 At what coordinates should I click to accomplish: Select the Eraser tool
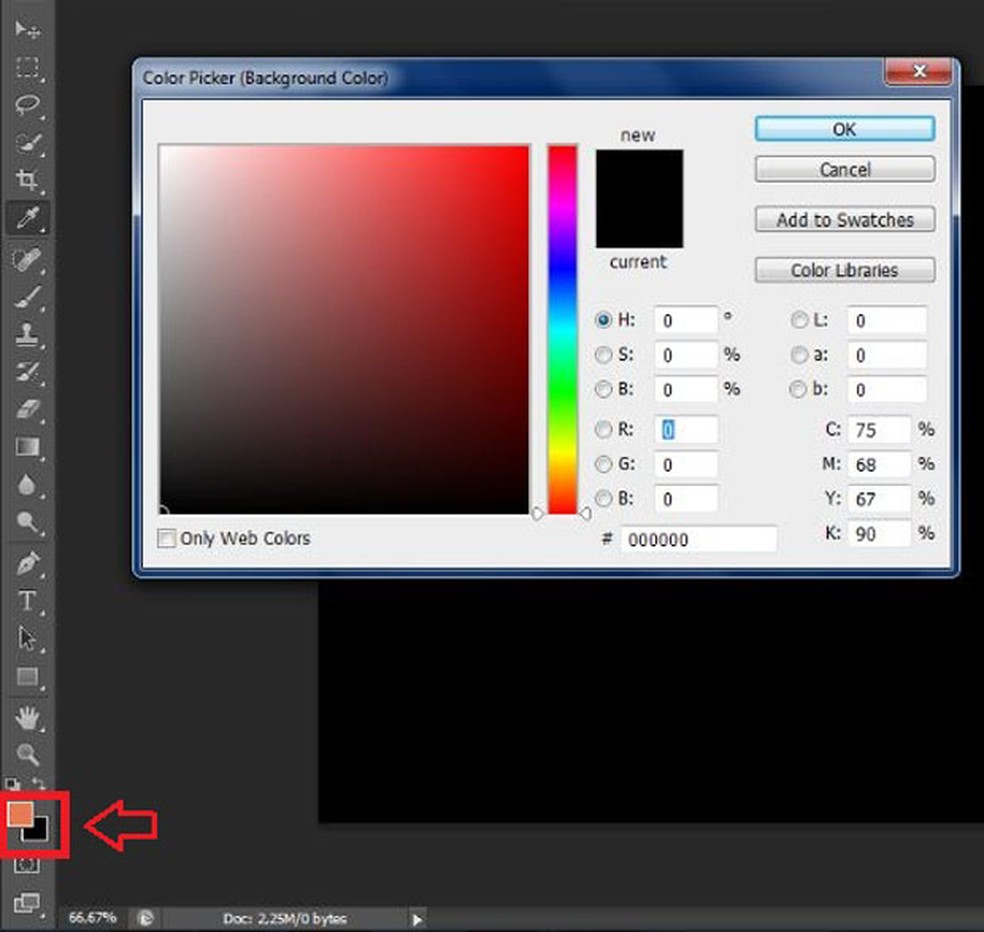pyautogui.click(x=27, y=409)
